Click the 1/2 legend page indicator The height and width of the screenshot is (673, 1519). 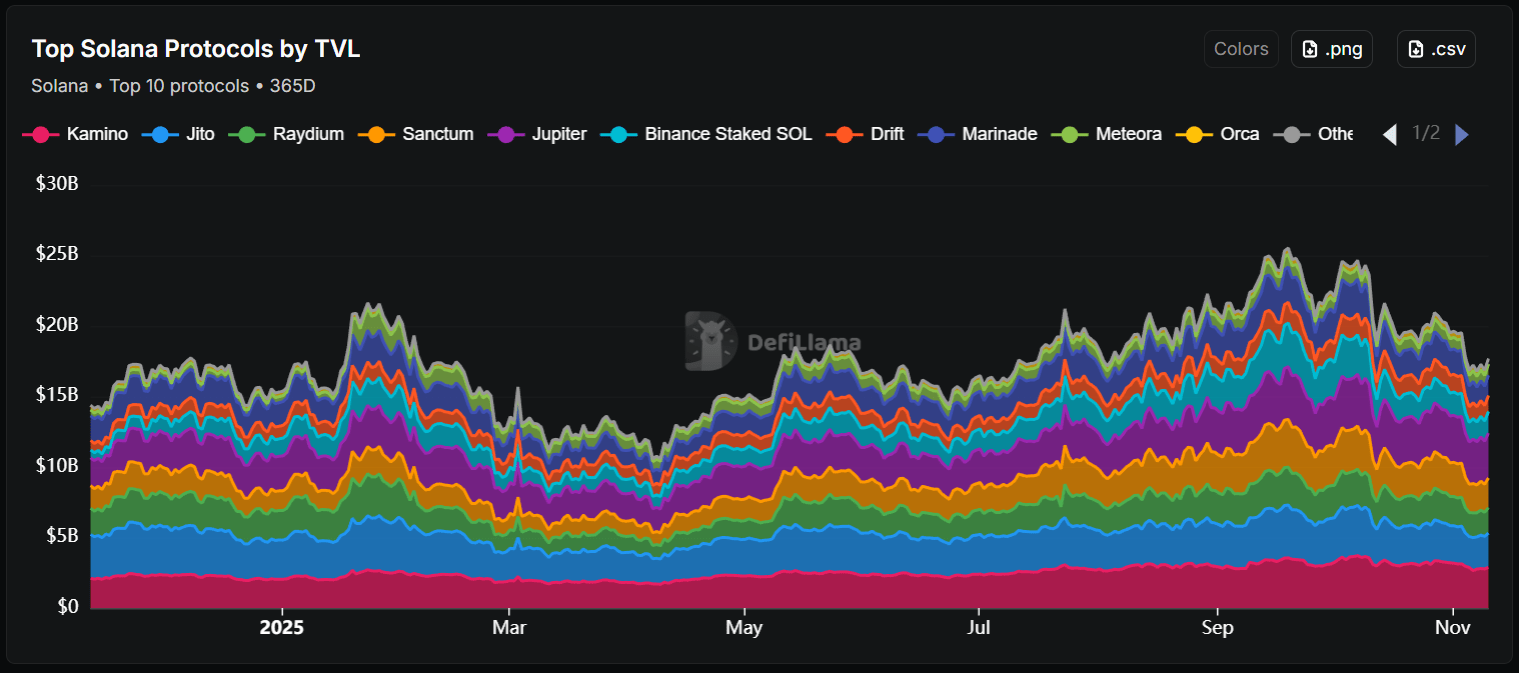(x=1426, y=133)
